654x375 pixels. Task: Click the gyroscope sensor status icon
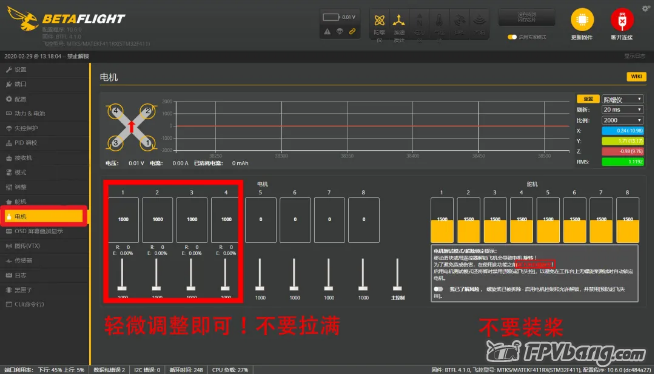(379, 20)
